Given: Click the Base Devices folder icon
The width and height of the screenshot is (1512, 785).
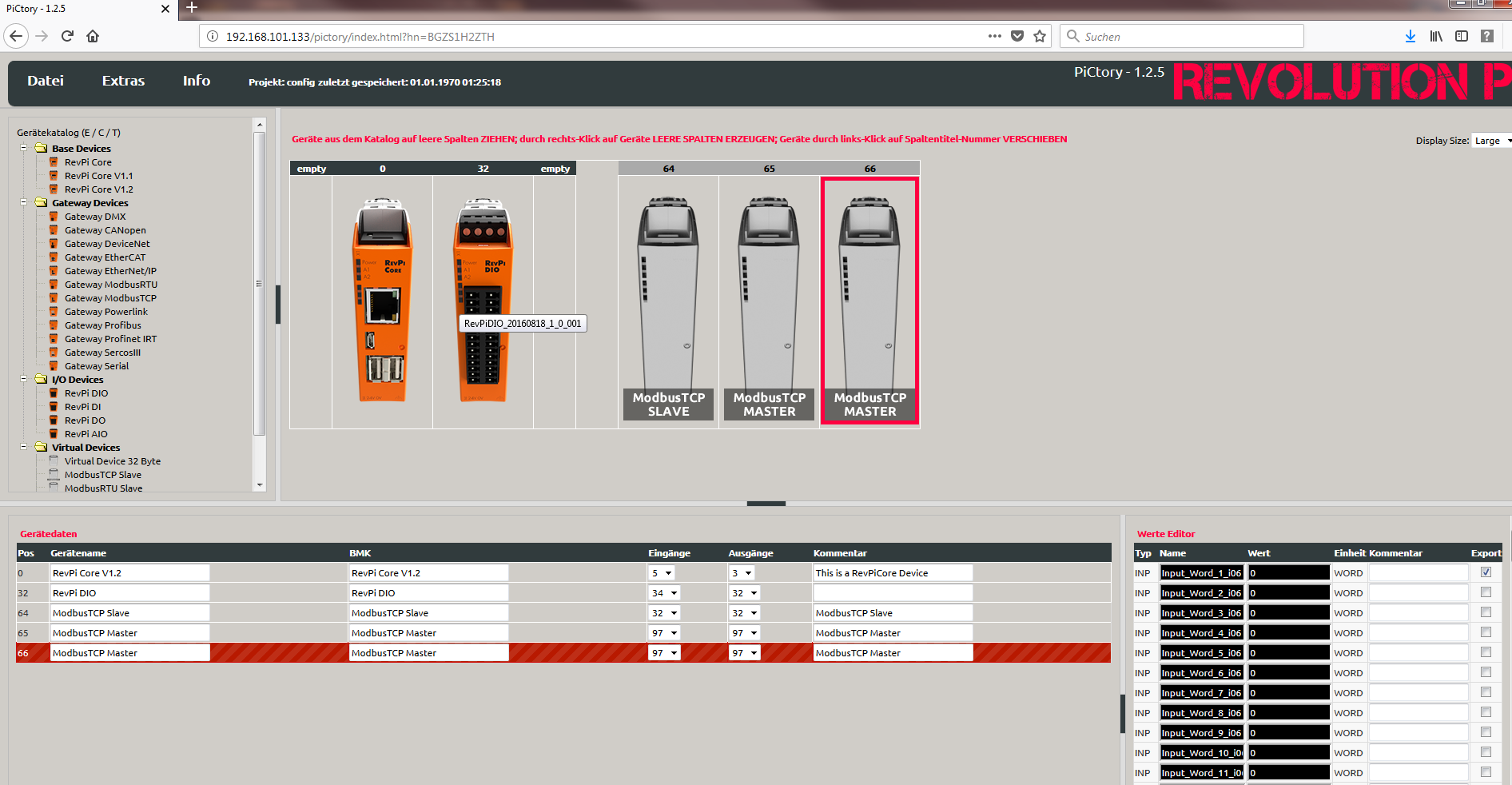Looking at the screenshot, I should 42,149.
